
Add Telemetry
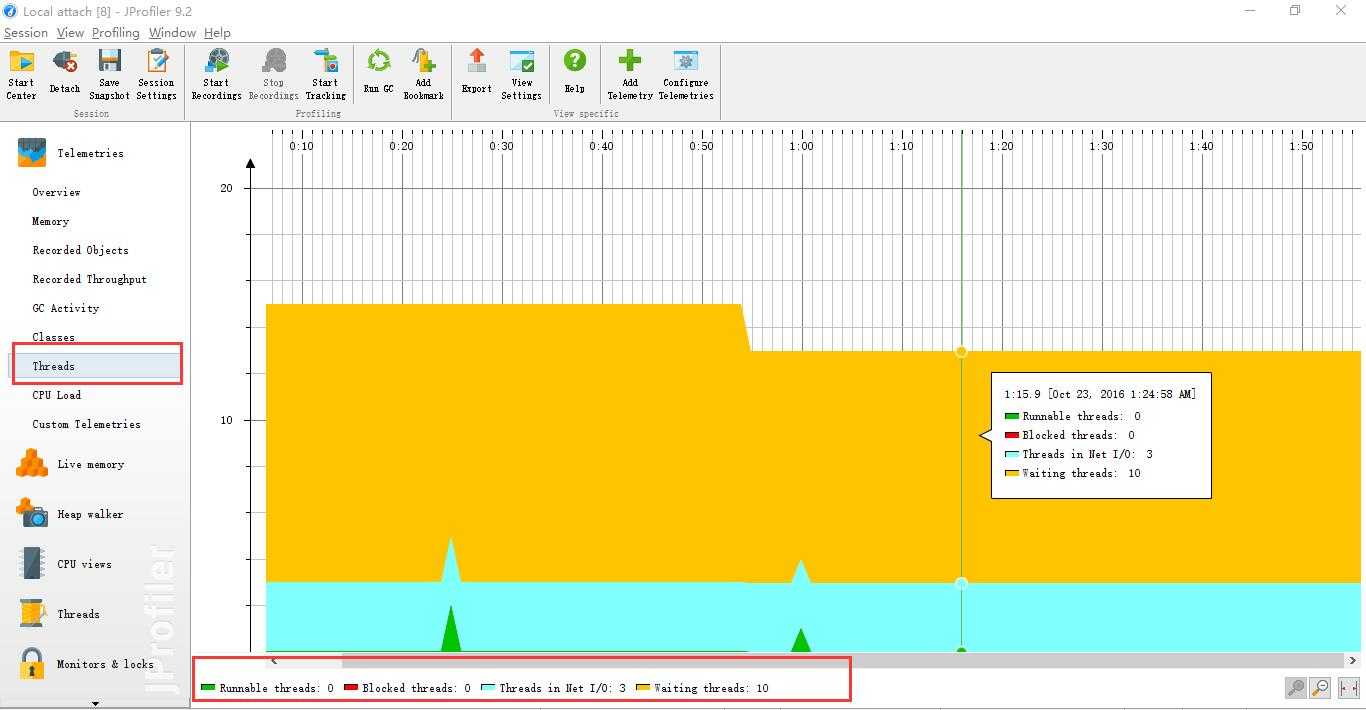[x=630, y=74]
